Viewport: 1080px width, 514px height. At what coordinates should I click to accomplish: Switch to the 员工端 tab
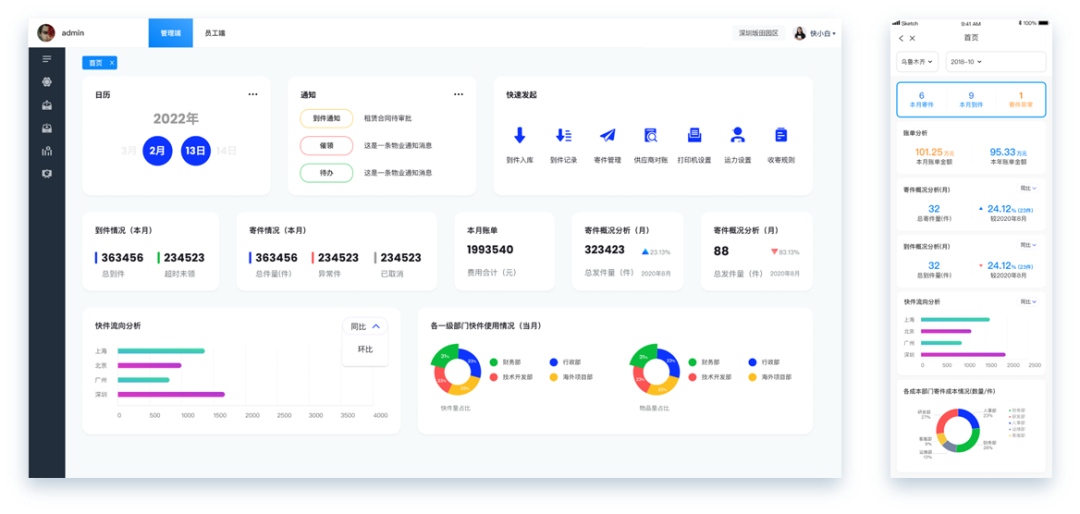(215, 33)
